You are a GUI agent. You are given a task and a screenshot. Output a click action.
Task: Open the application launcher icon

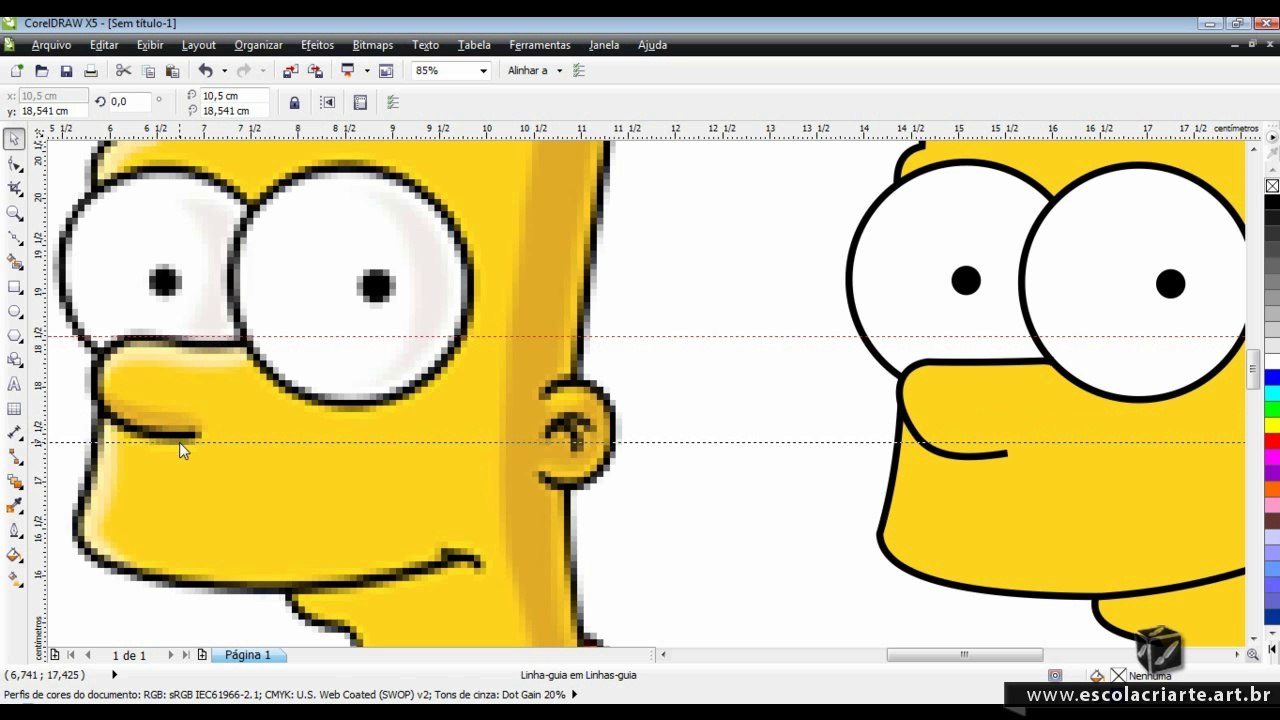click(x=348, y=71)
